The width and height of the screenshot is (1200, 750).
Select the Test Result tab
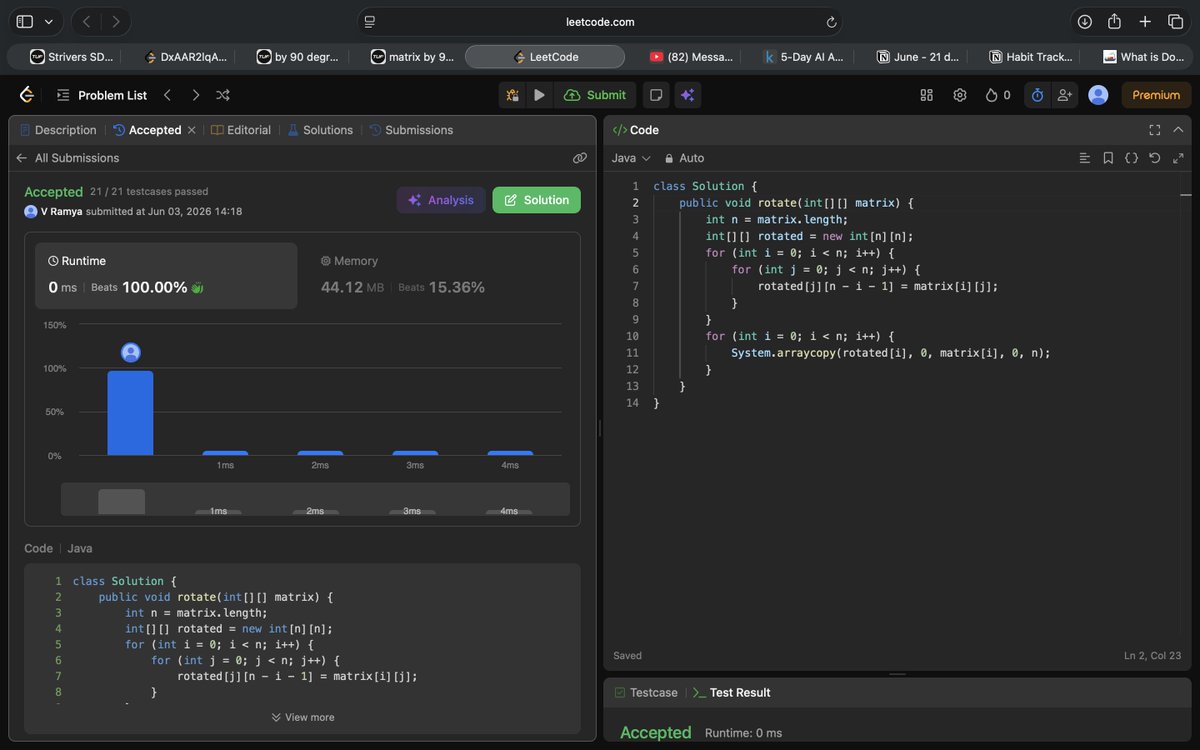(731, 692)
